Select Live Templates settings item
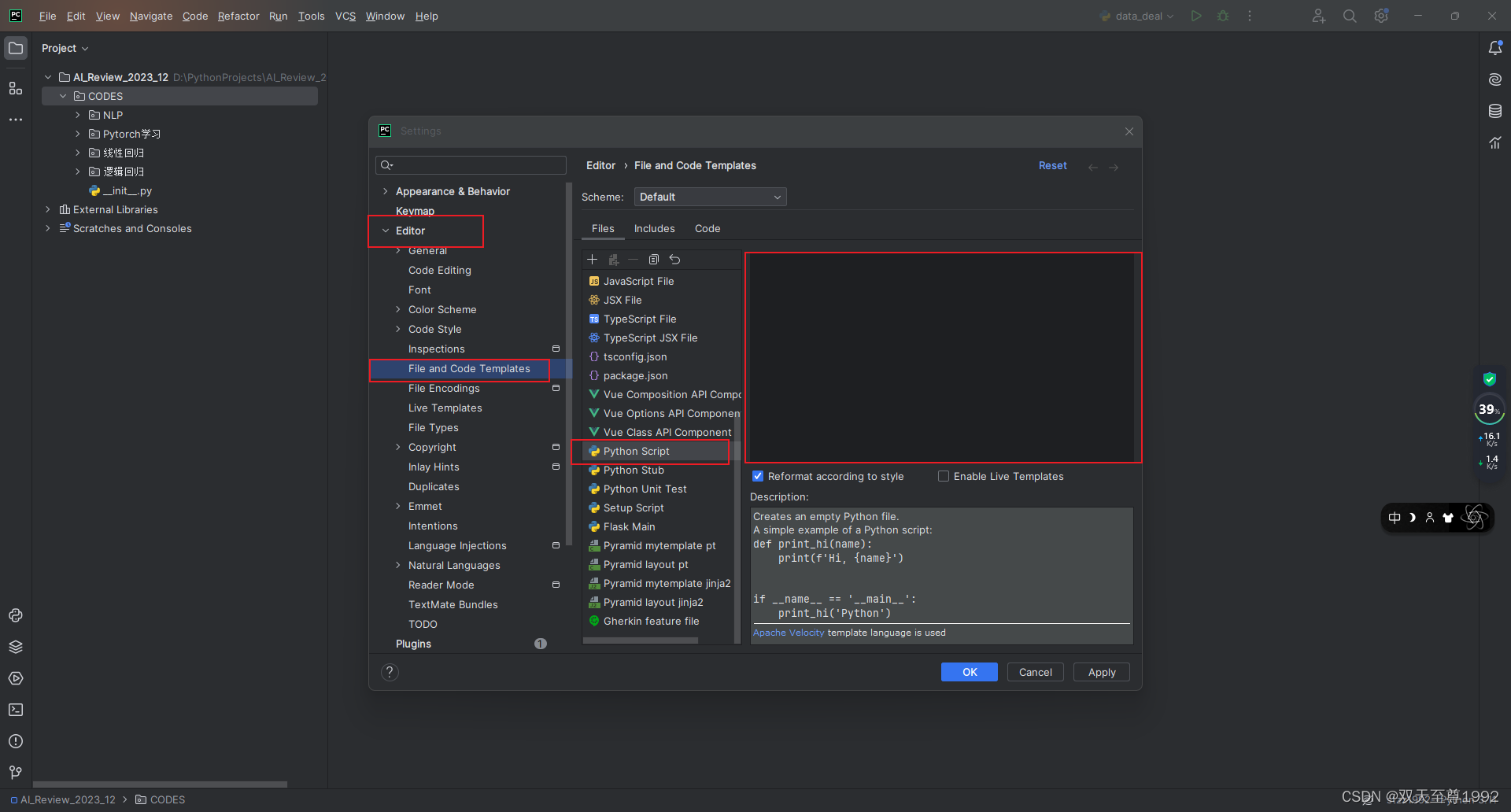The height and width of the screenshot is (812, 1511). (x=445, y=408)
